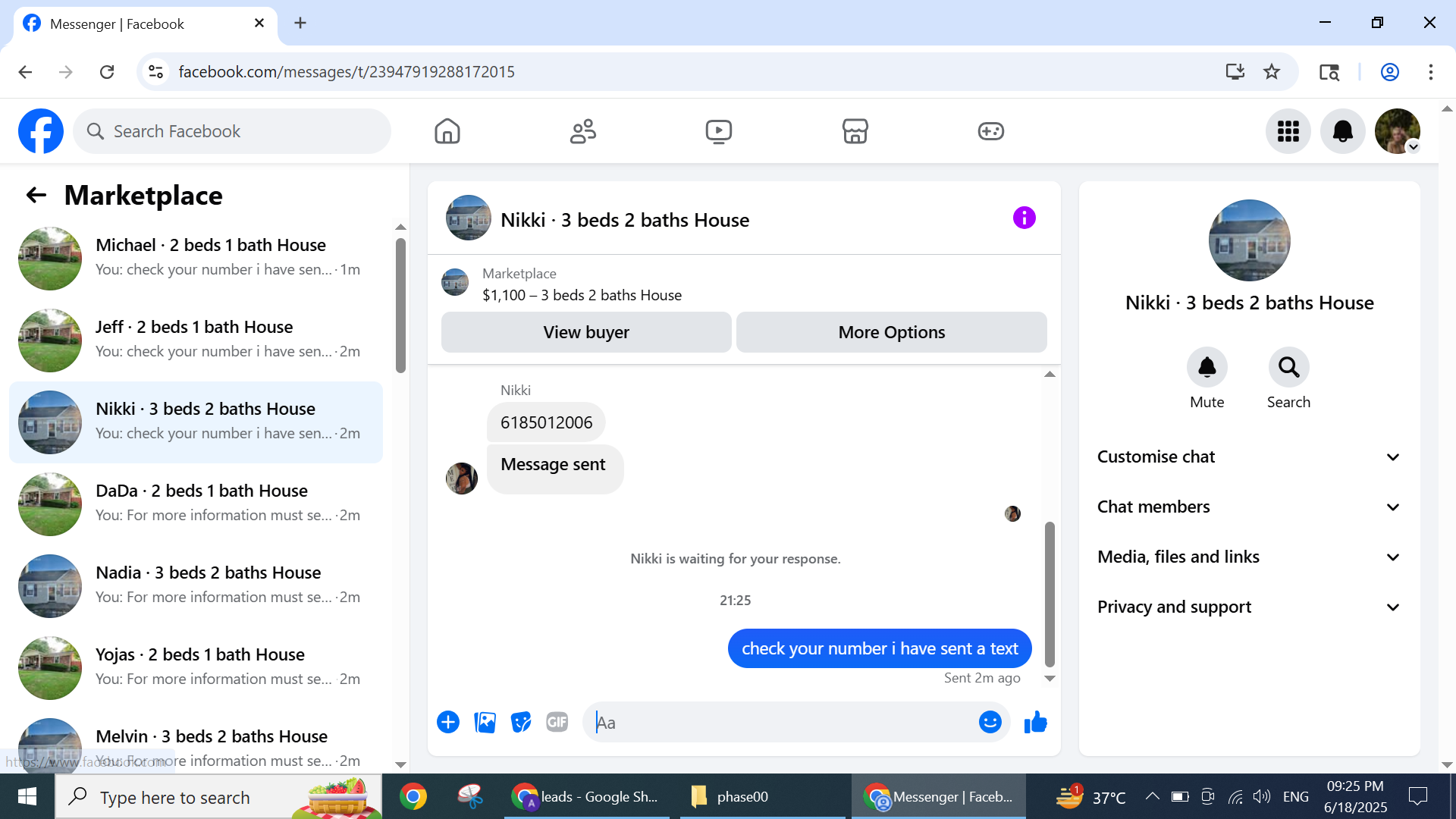
Task: Open the Windows notification center
Action: click(x=1417, y=796)
